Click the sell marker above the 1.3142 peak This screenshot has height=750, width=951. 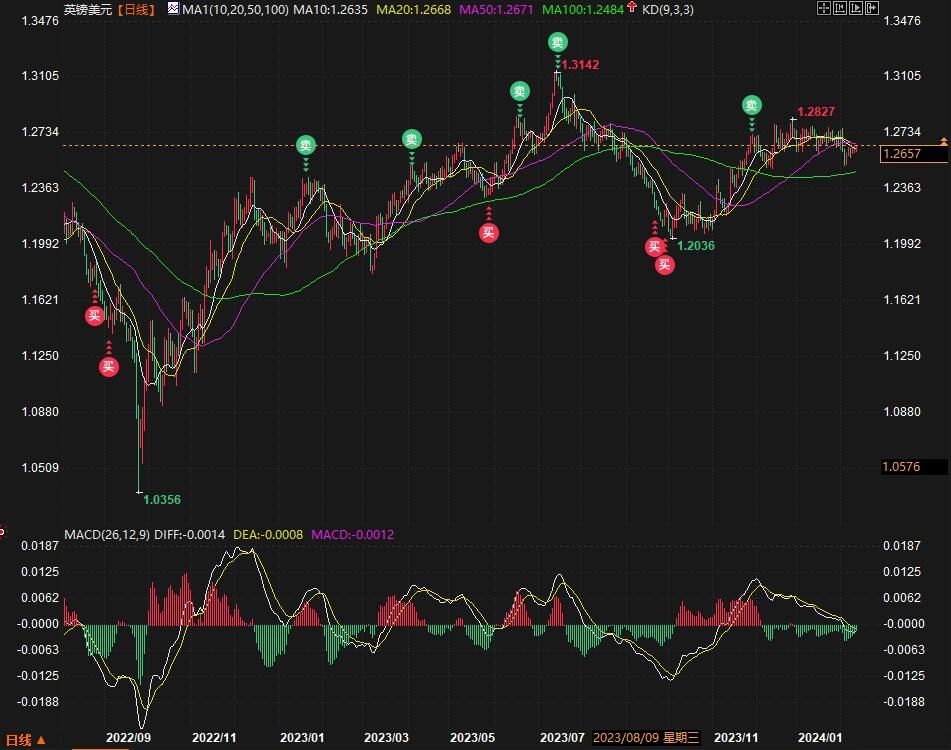click(x=557, y=42)
